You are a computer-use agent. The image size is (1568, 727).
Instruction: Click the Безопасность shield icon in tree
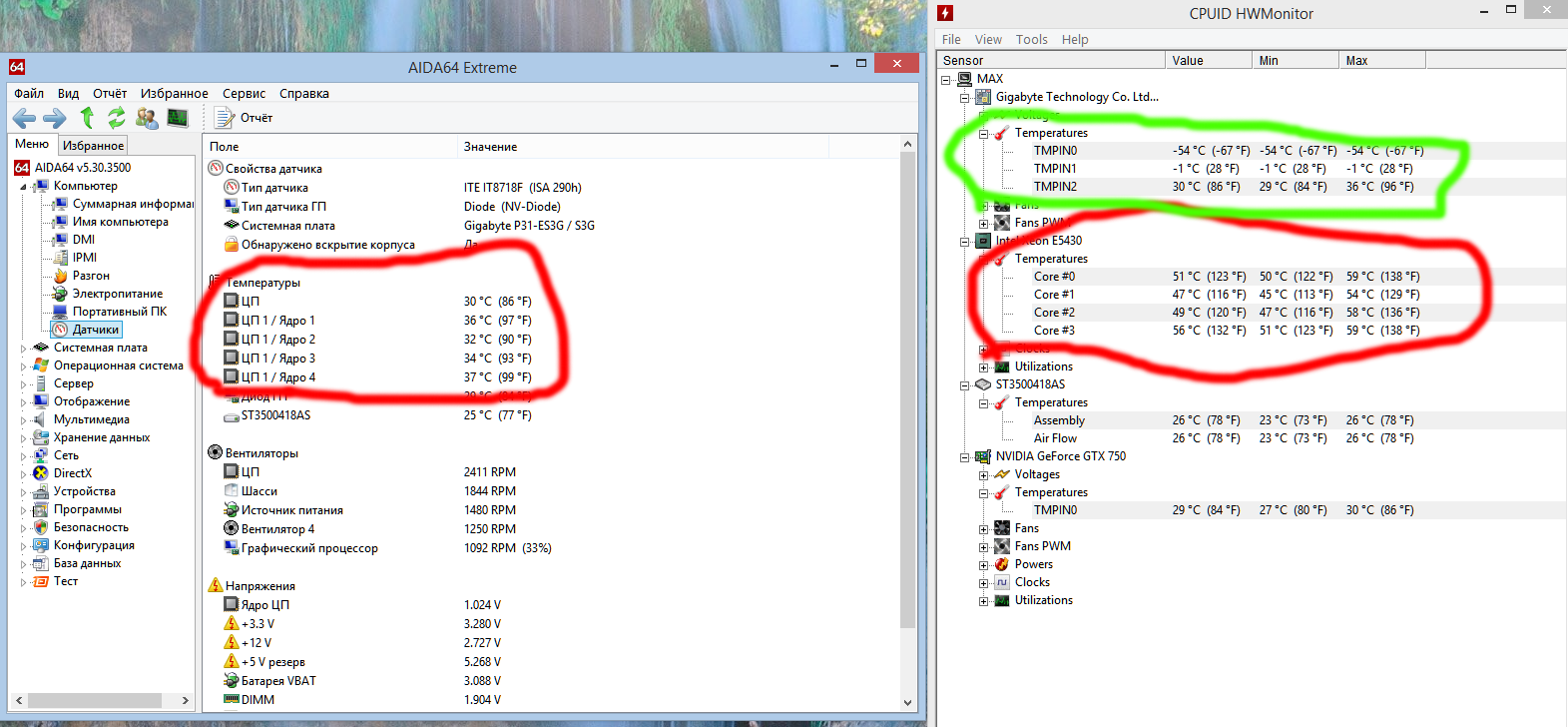[41, 527]
